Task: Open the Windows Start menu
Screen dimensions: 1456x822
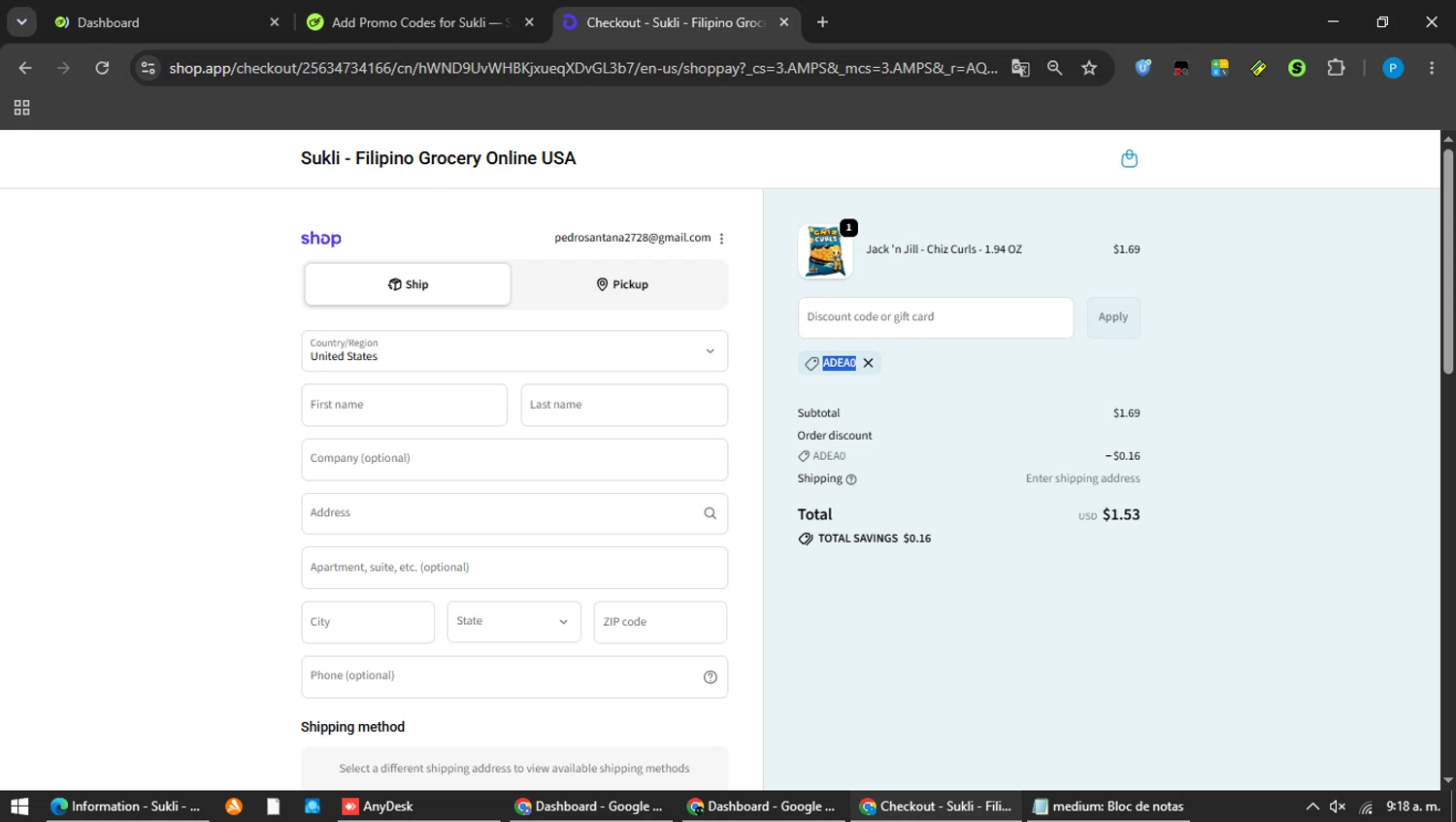Action: coord(19,806)
